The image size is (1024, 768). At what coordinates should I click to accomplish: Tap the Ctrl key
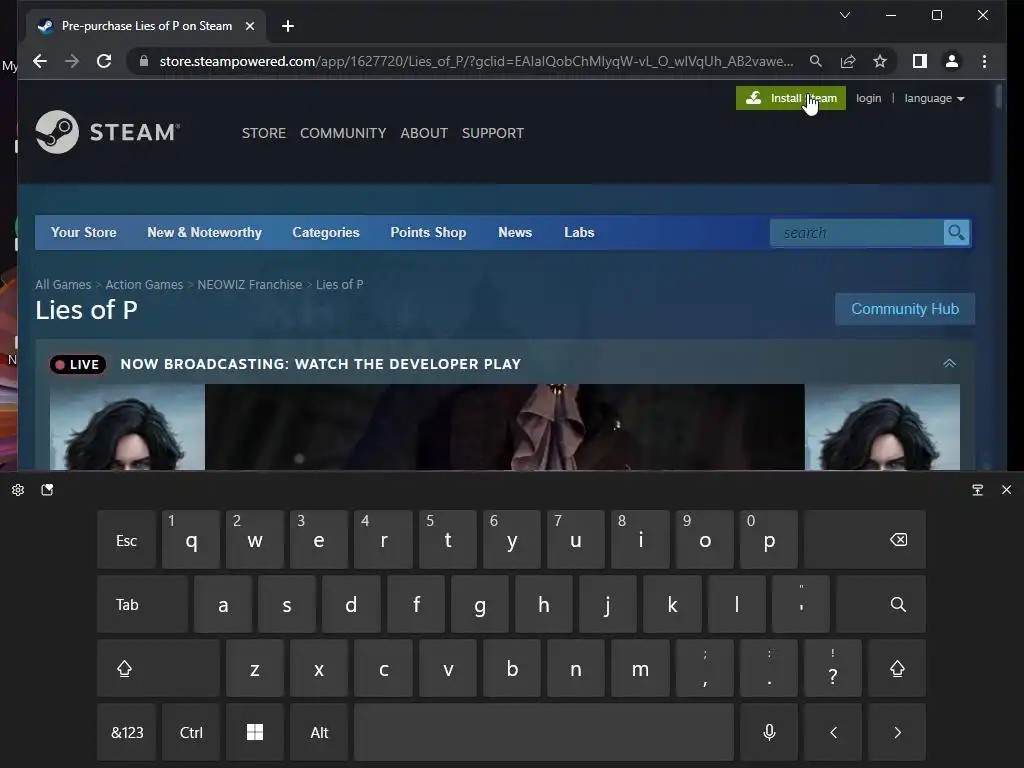(191, 732)
